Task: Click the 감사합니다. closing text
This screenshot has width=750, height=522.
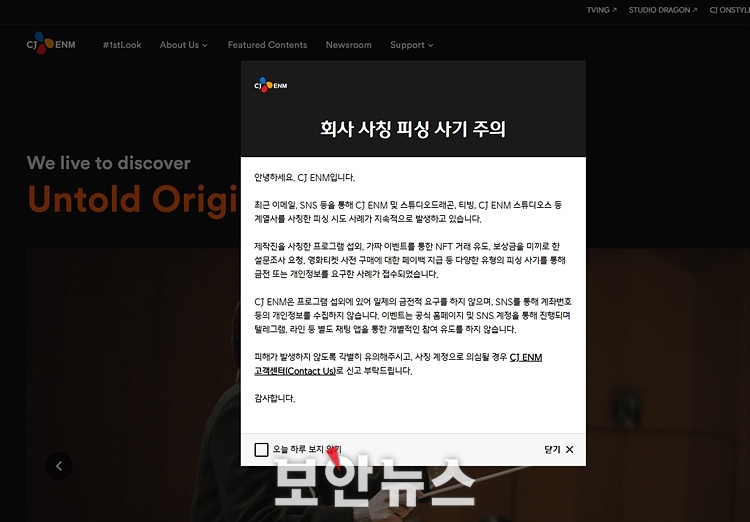Action: 275,398
